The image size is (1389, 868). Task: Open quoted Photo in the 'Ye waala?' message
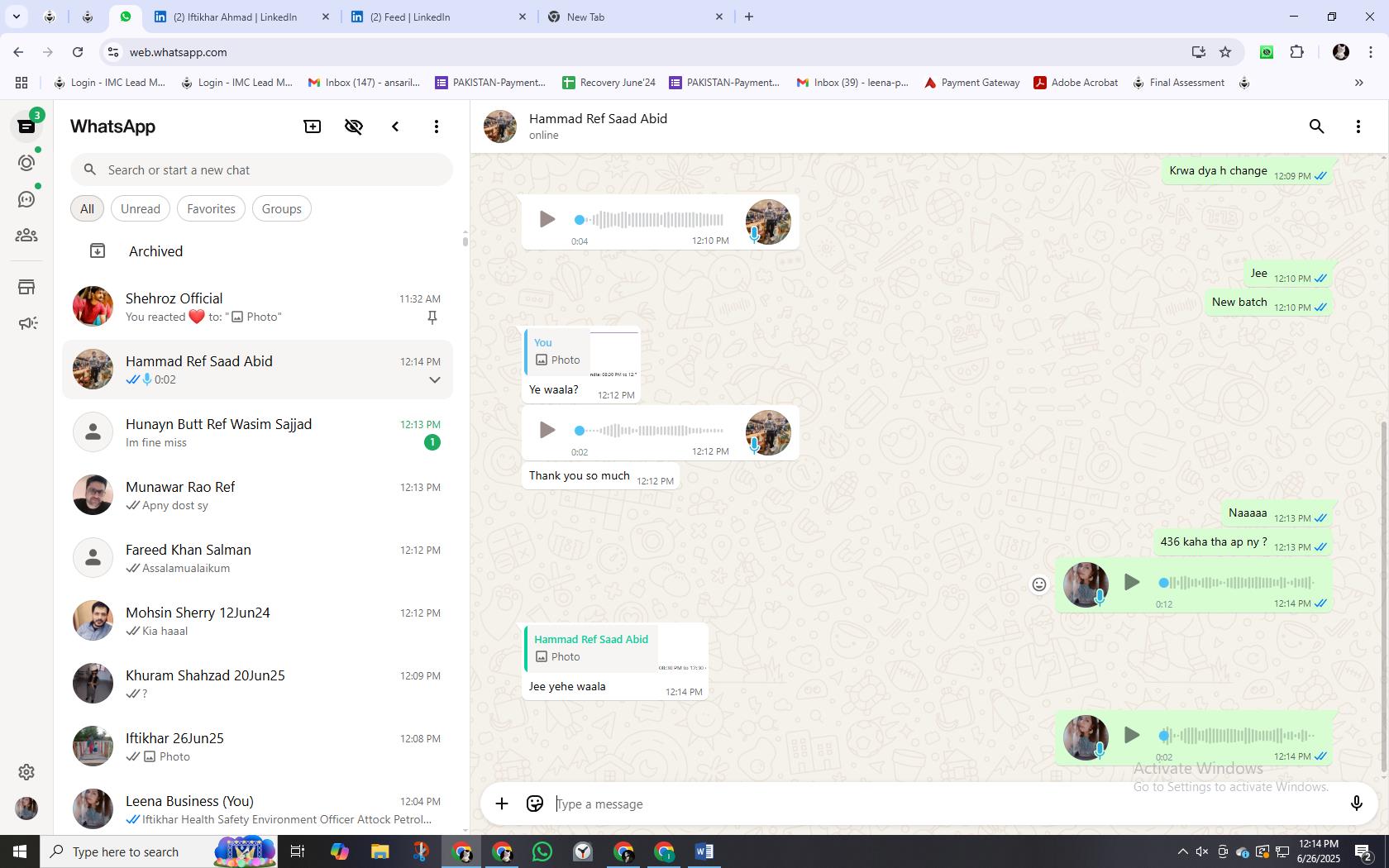[x=582, y=352]
